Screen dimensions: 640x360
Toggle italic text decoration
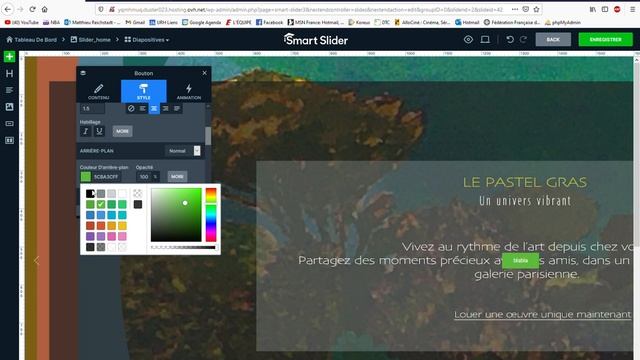coord(86,131)
